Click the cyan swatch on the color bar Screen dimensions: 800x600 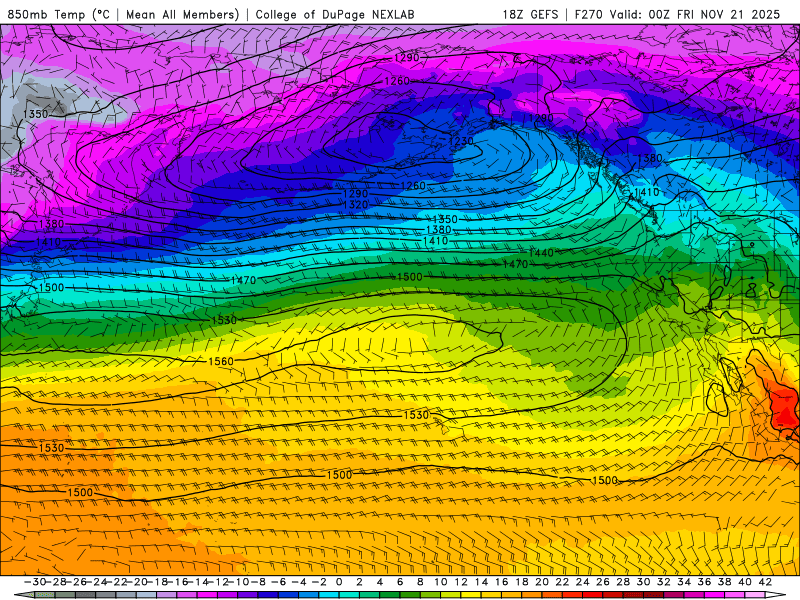tap(329, 595)
